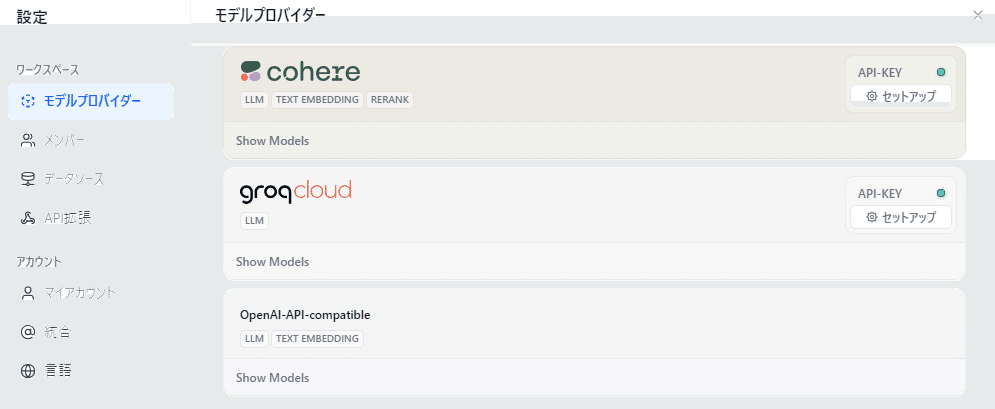Click the GroqCloud logo

tap(295, 190)
